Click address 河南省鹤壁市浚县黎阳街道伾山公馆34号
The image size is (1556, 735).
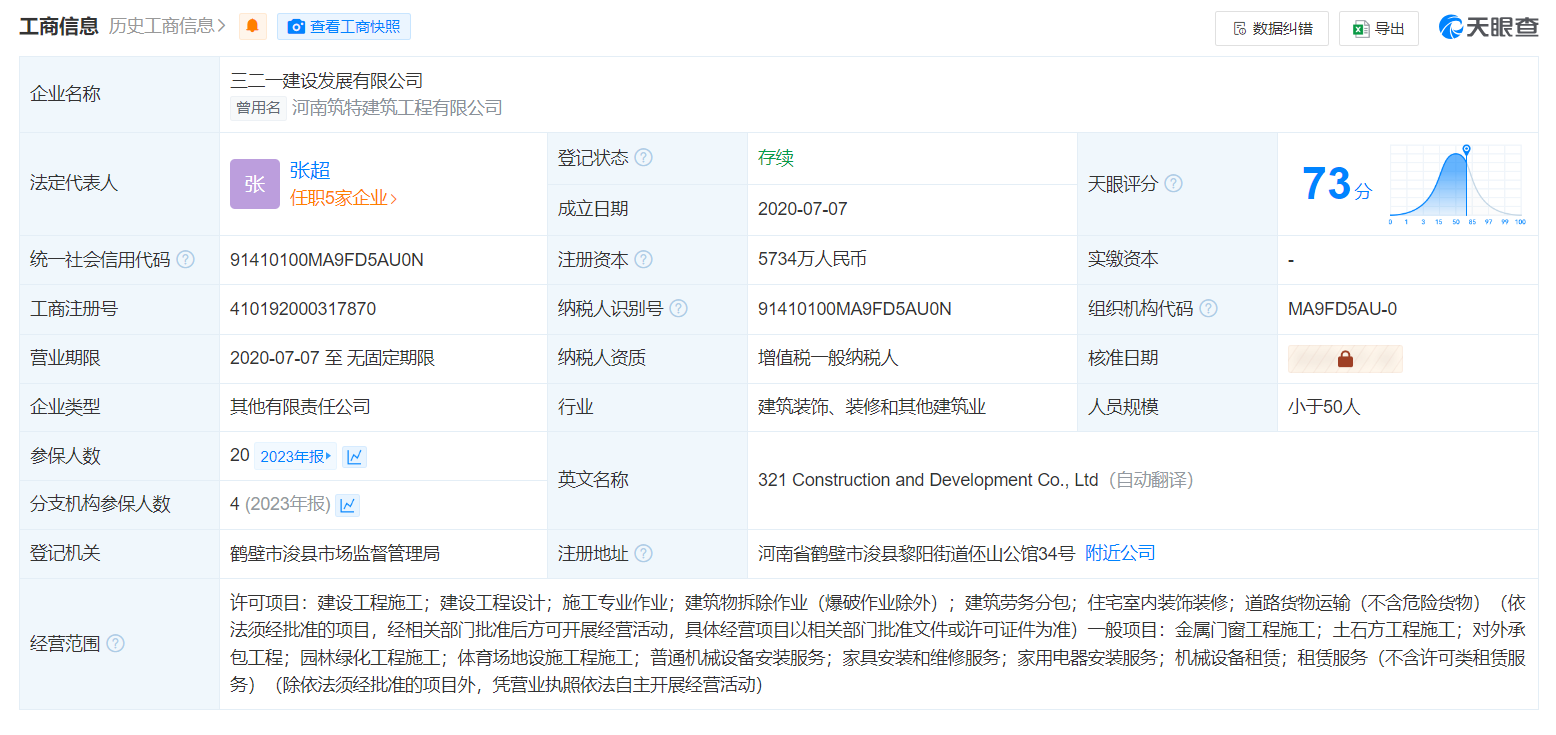pyautogui.click(x=916, y=553)
